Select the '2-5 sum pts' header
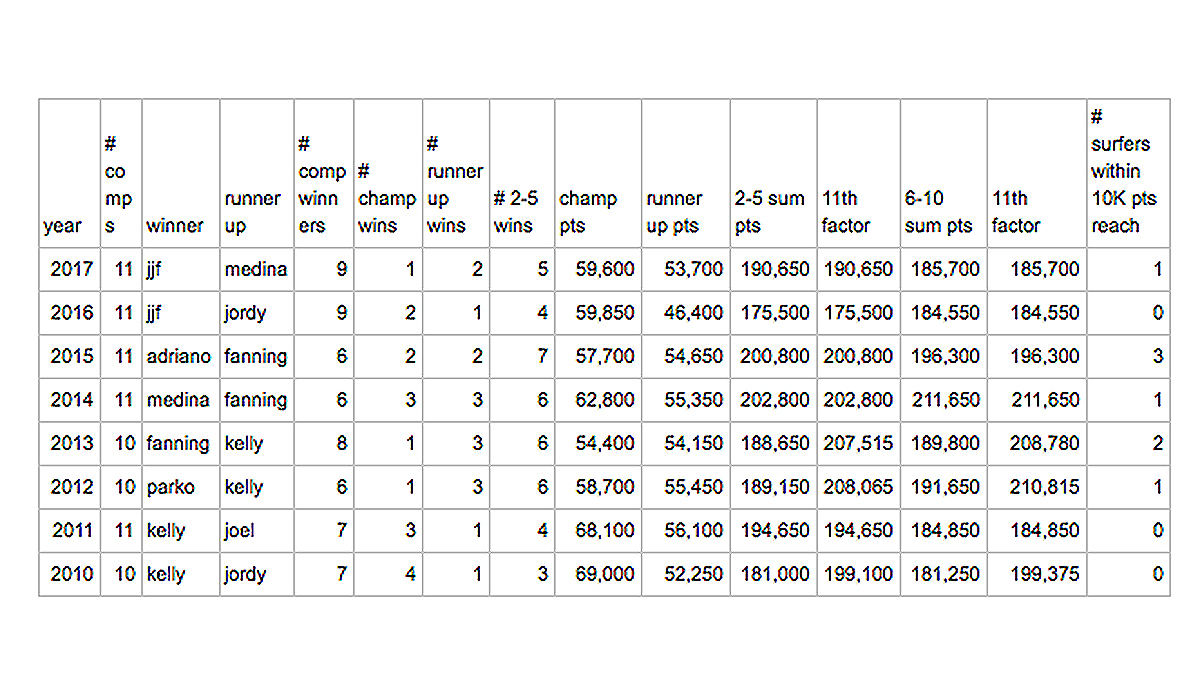Image resolution: width=1200 pixels, height=695 pixels. (774, 173)
